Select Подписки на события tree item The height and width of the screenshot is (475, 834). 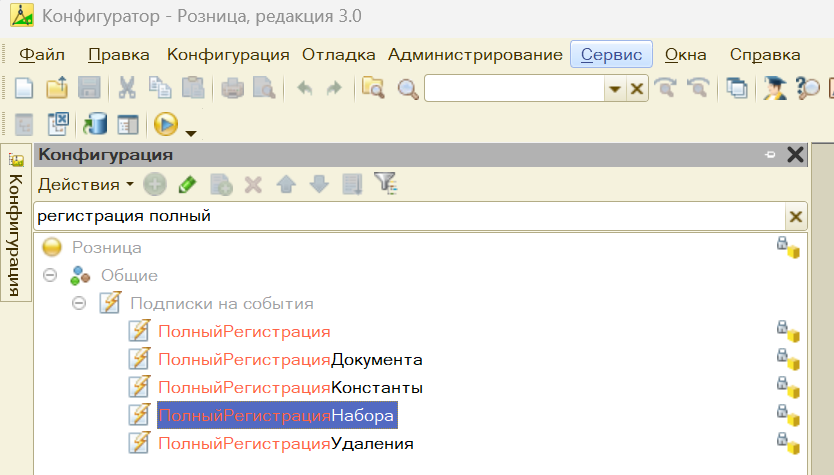coord(222,304)
